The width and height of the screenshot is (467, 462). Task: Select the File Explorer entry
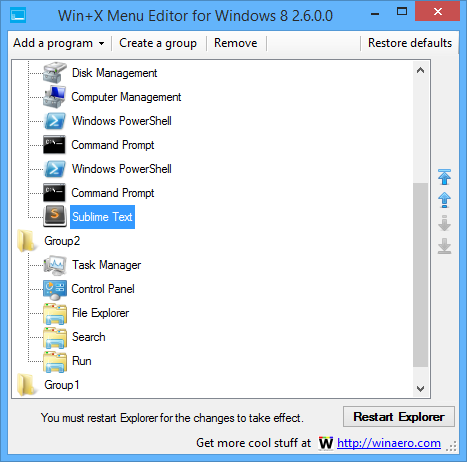(100, 313)
